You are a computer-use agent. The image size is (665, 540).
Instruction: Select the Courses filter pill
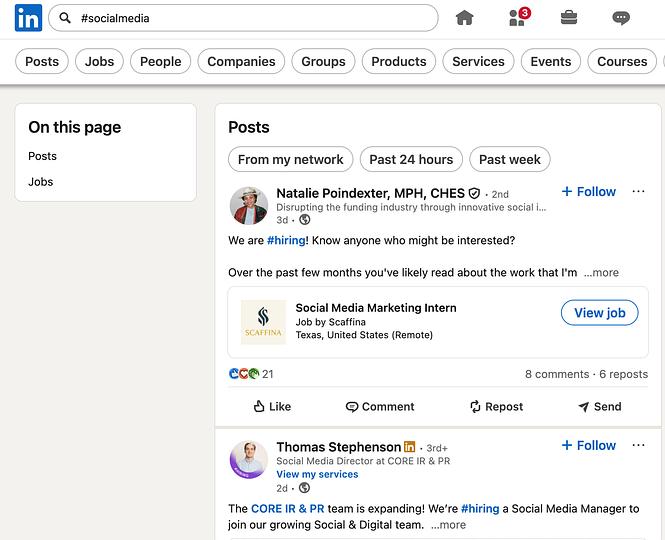pyautogui.click(x=622, y=62)
